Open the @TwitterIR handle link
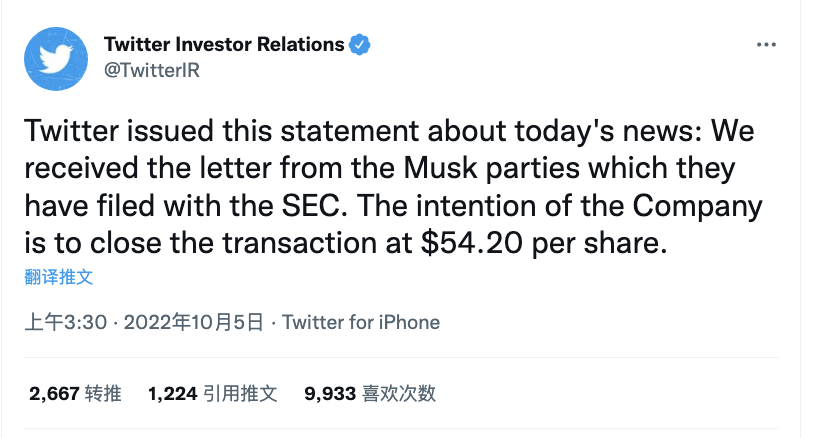This screenshot has width=830, height=438. [151, 70]
